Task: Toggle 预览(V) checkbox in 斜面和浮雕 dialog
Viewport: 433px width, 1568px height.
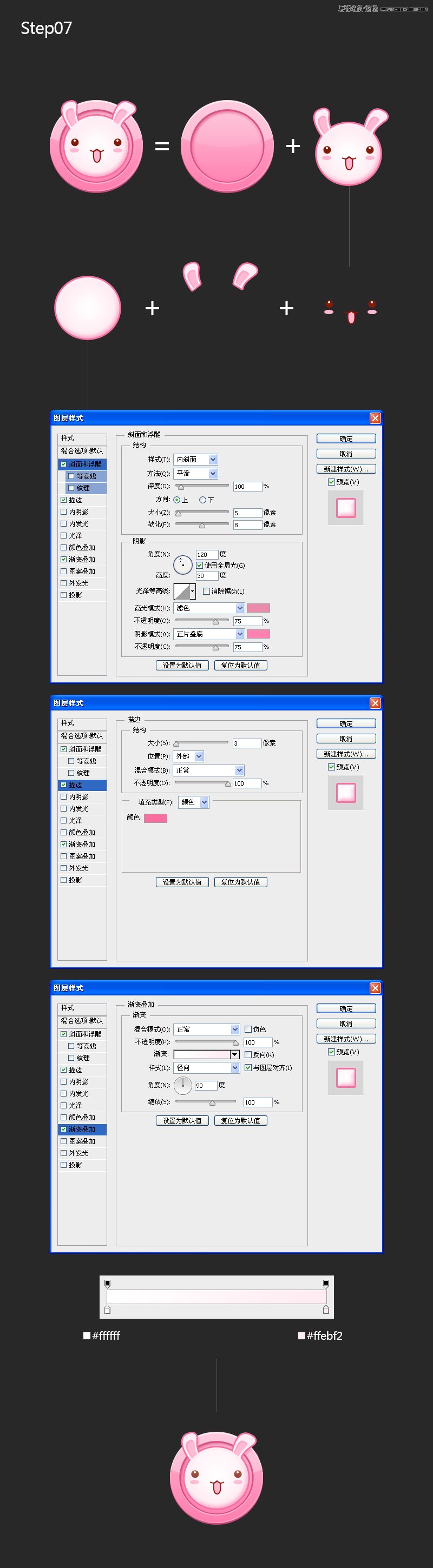Action: [x=331, y=482]
